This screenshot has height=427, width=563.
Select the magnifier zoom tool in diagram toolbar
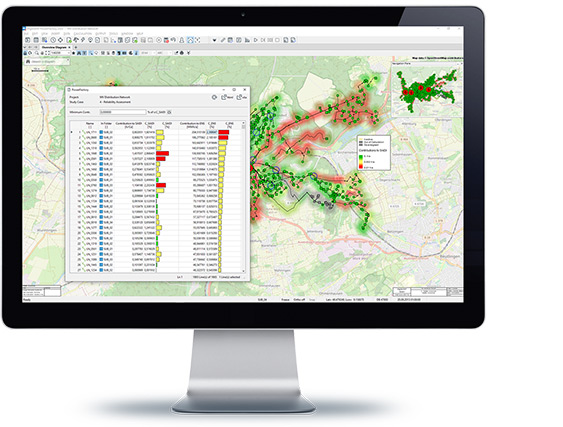37,53
